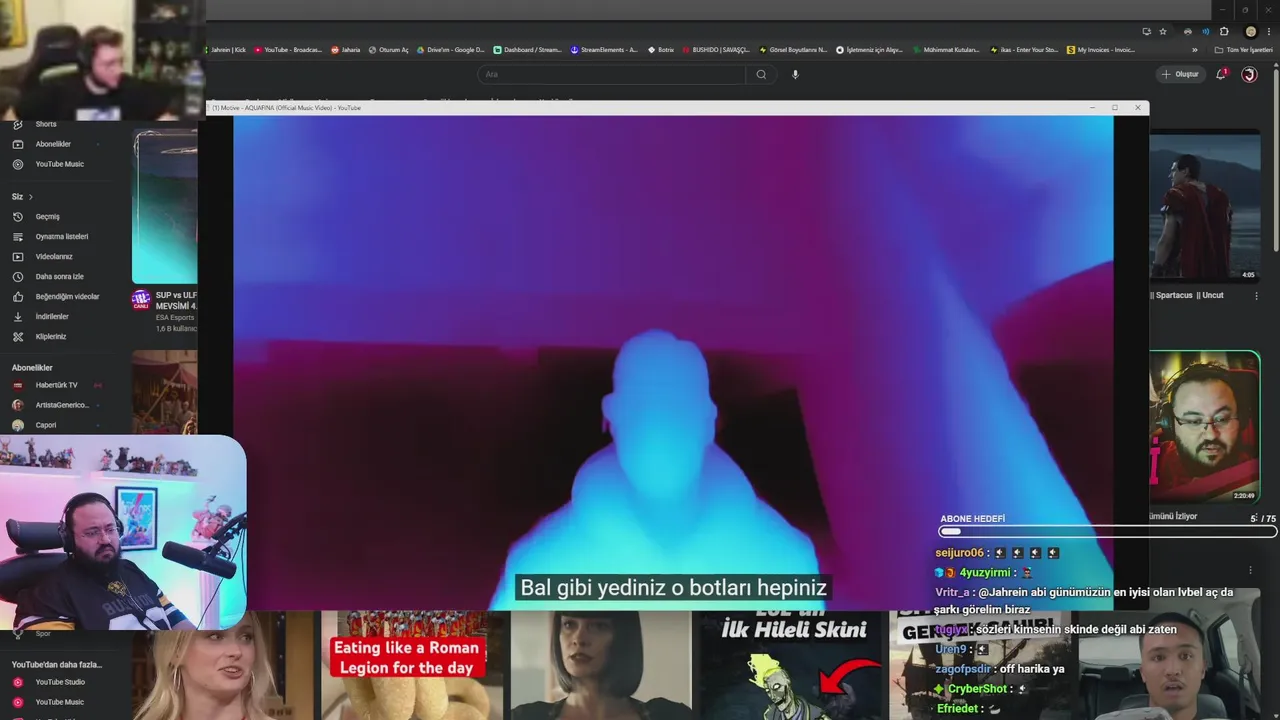Open Capori subscription channel
Viewport: 1280px width, 720px height.
[46, 425]
